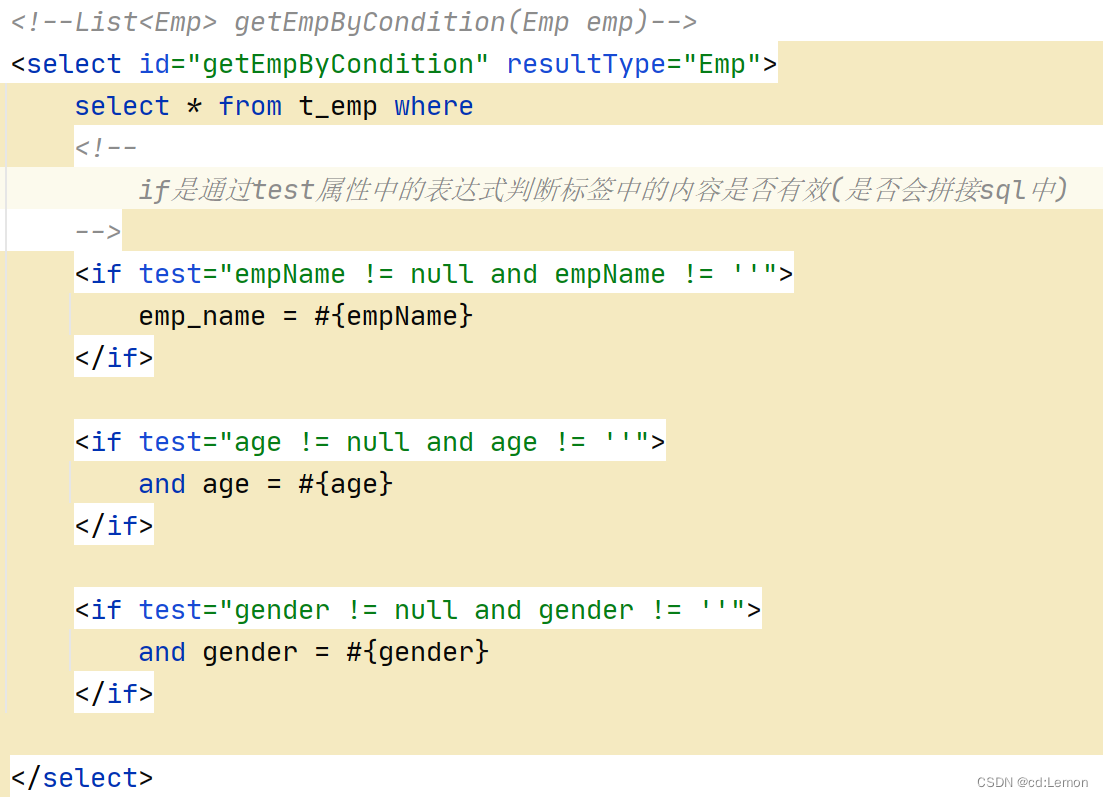Select the table name t_emp

point(338,106)
